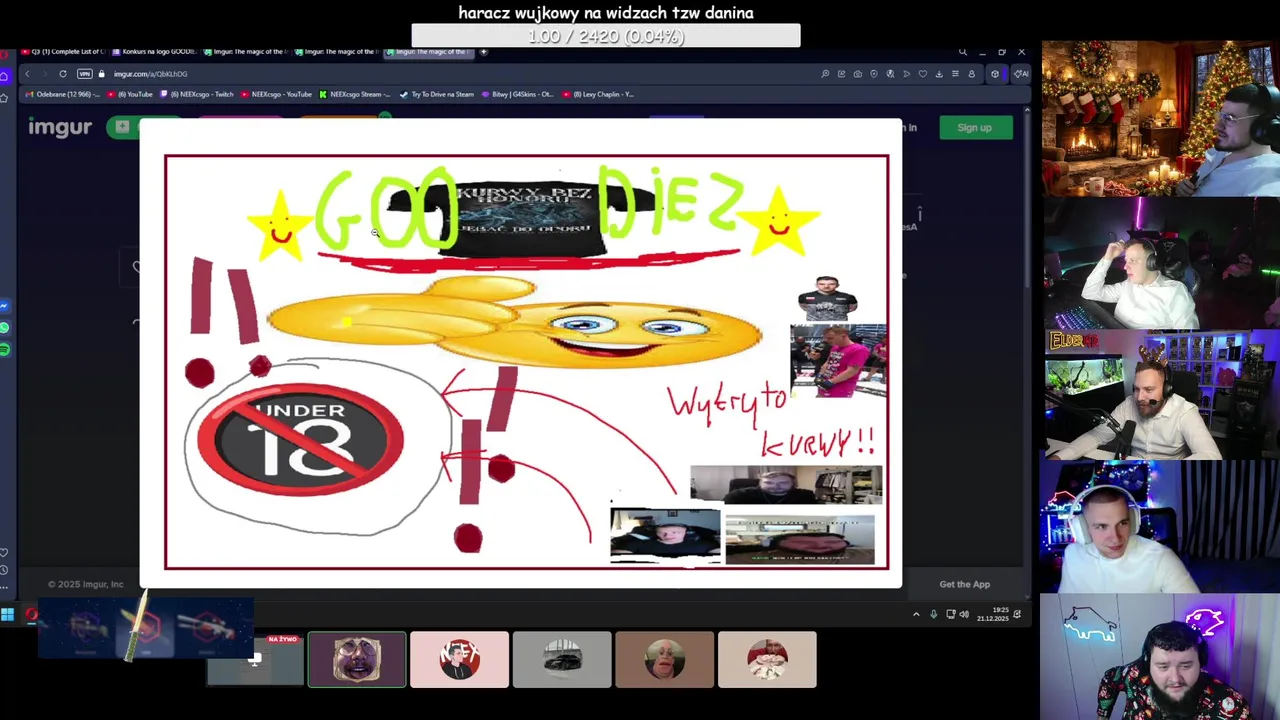Click the contest drawing image
The width and height of the screenshot is (1280, 720).
click(527, 362)
